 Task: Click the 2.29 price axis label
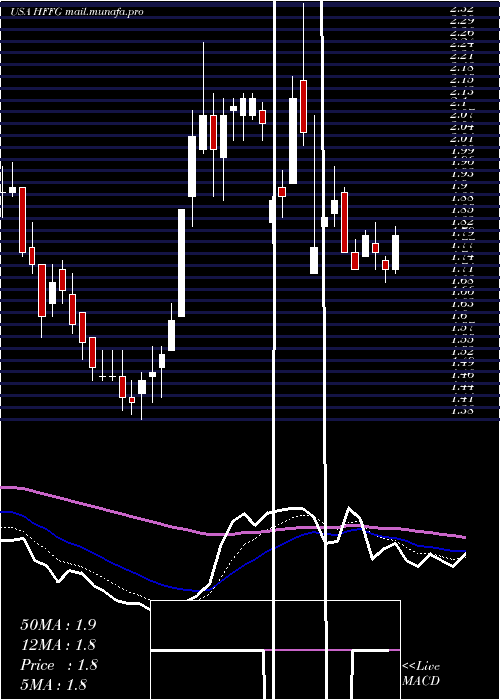pyautogui.click(x=462, y=20)
